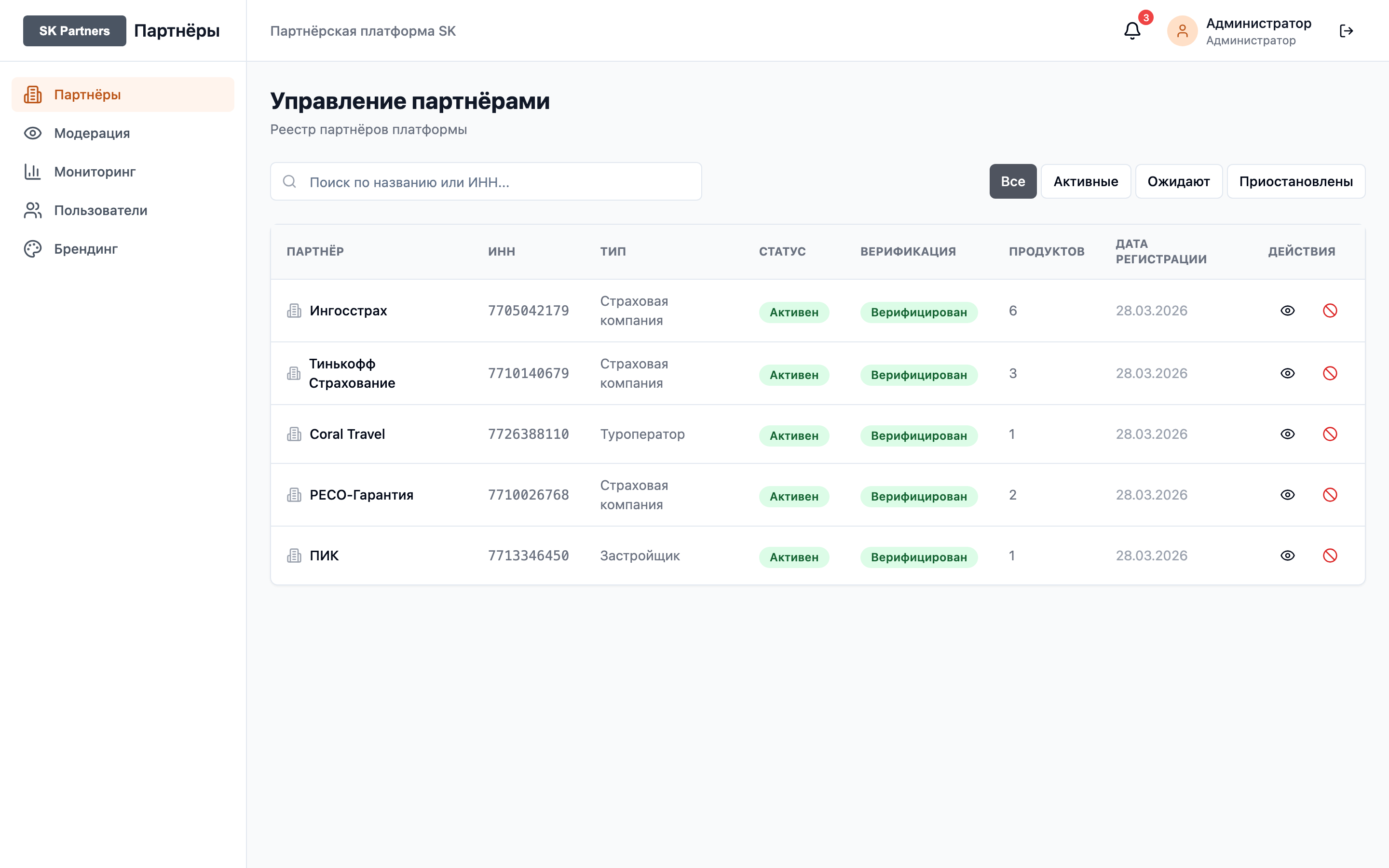View details of Ингосстрах via eye icon
Viewport: 1389px width, 868px height.
[x=1287, y=311]
